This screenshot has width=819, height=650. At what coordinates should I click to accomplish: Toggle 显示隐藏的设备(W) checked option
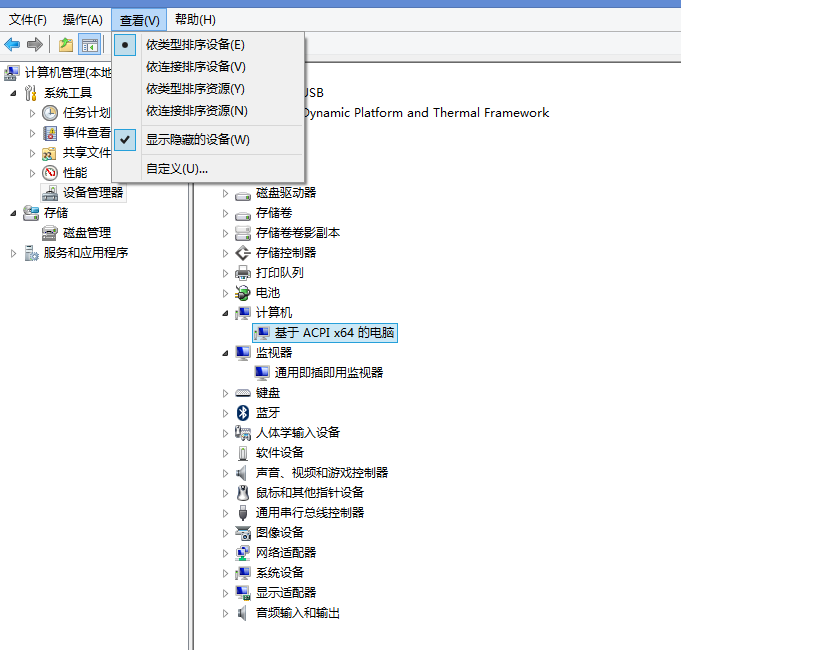197,139
